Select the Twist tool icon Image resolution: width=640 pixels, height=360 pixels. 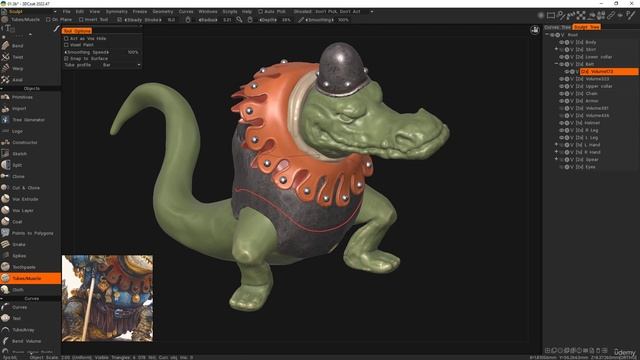pos(5,57)
